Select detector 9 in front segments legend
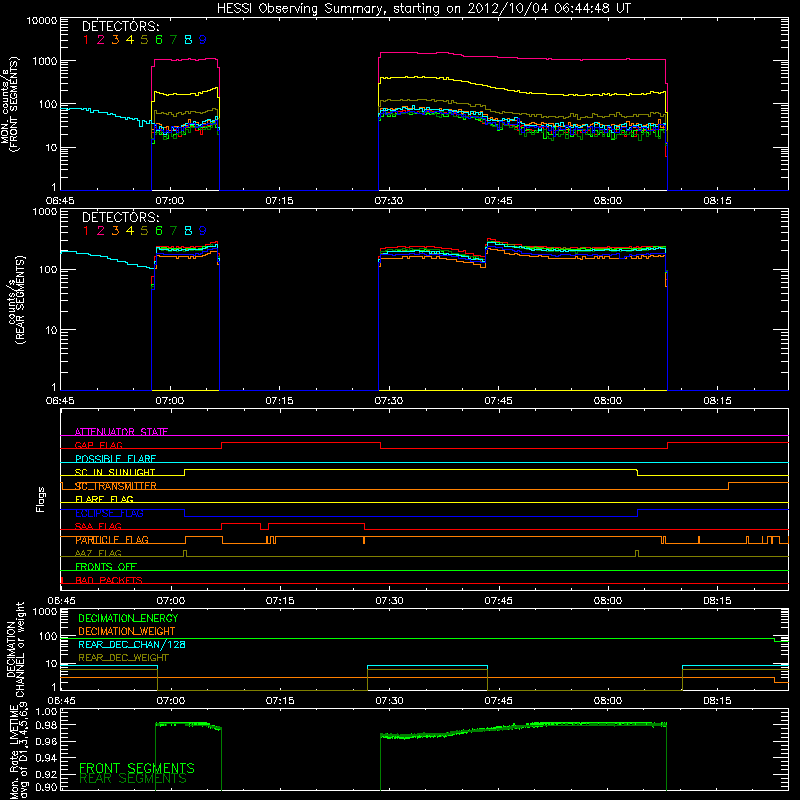 203,40
